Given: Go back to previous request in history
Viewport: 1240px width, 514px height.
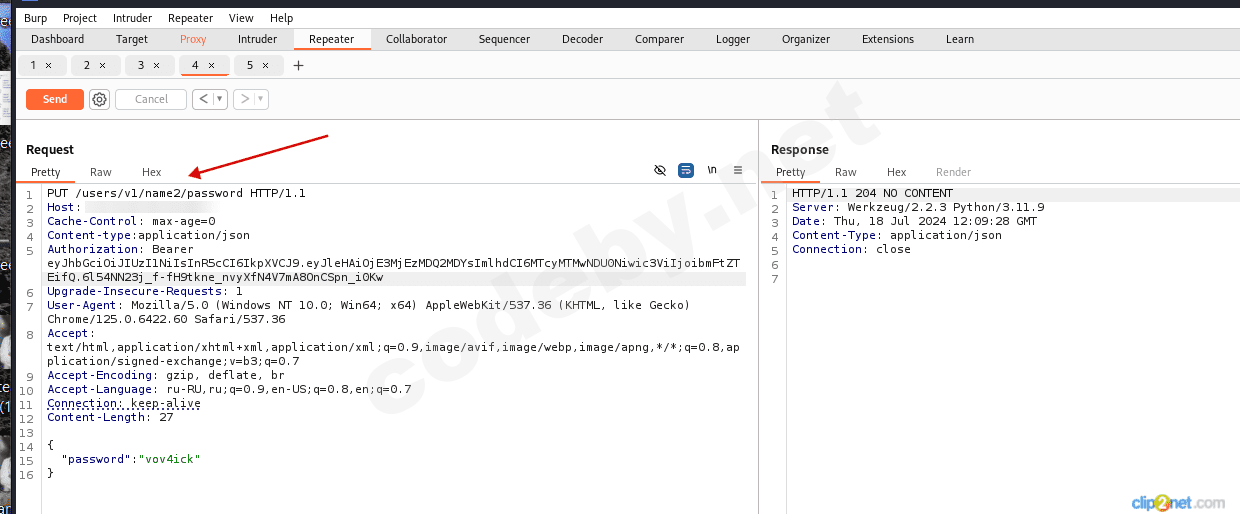Looking at the screenshot, I should coord(202,99).
